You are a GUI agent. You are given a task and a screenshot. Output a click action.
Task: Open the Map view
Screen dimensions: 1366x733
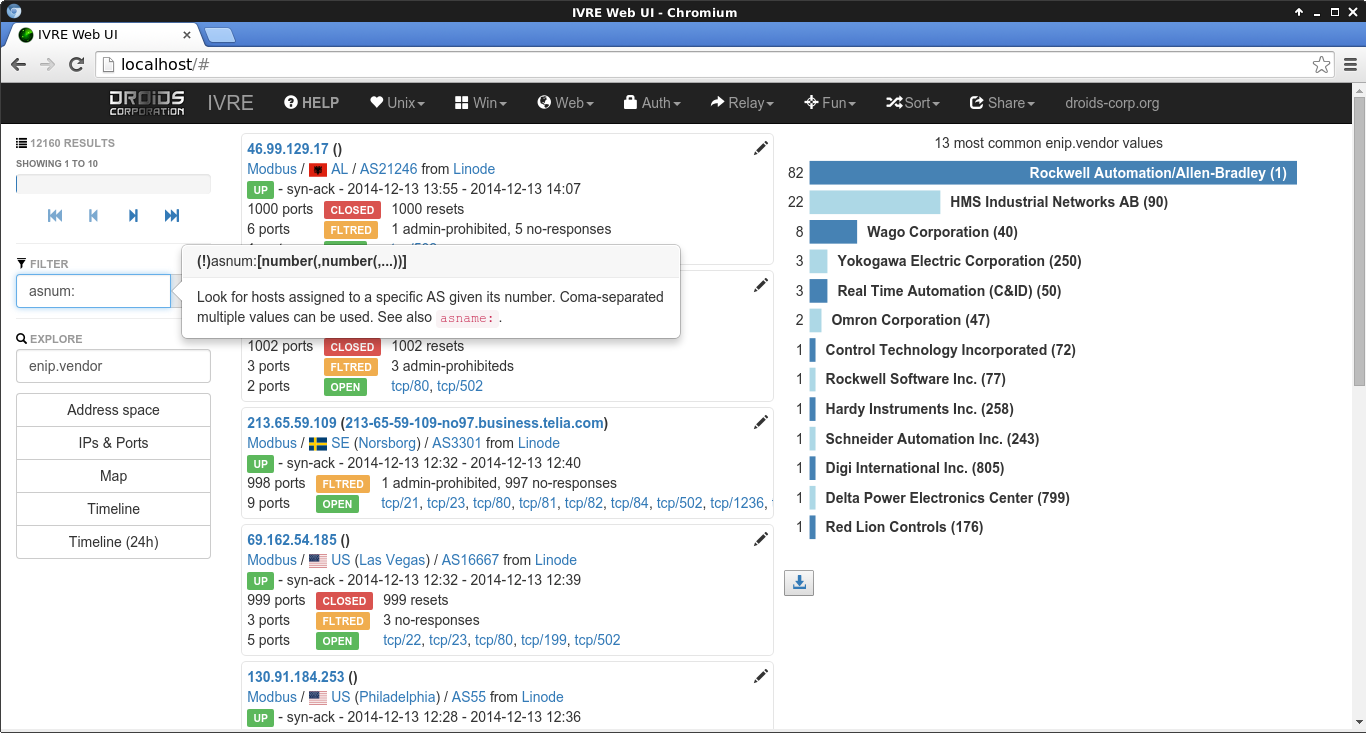[x=113, y=476]
